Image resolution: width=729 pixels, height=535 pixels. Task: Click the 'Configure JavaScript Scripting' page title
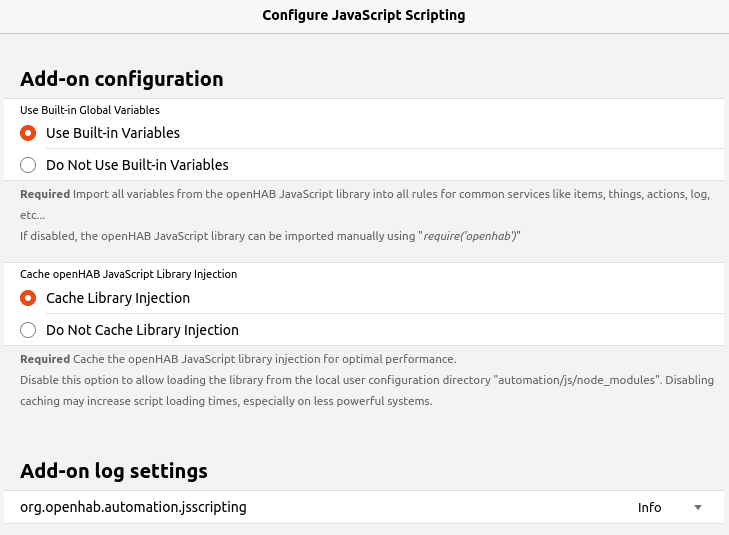(364, 15)
